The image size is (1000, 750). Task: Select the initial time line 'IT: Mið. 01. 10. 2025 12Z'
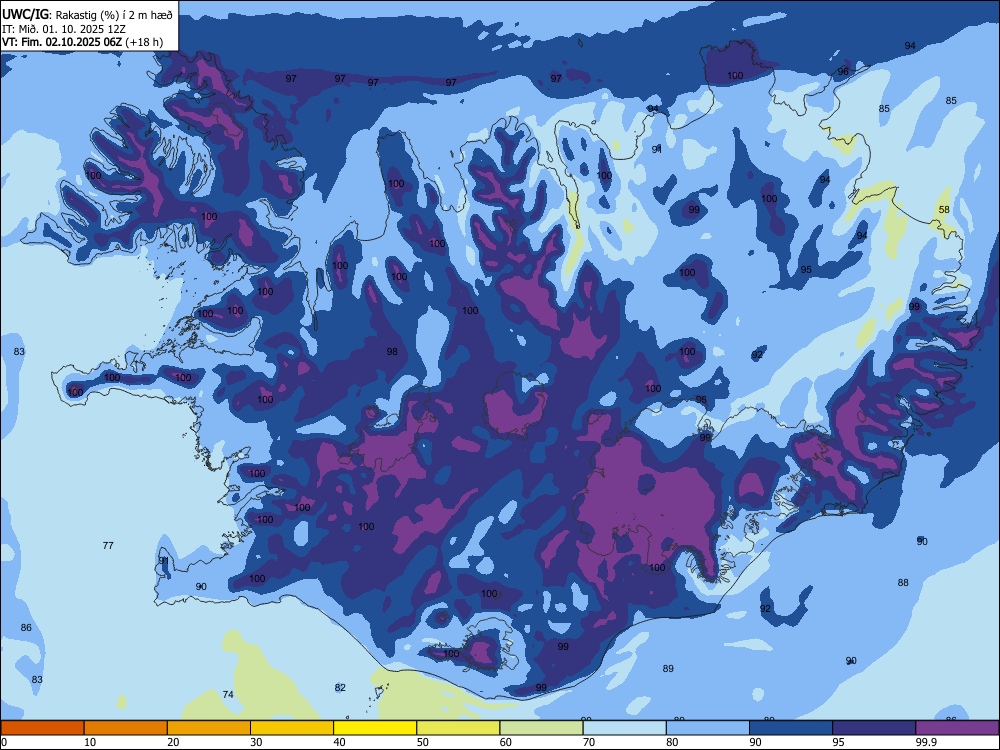(x=64, y=29)
